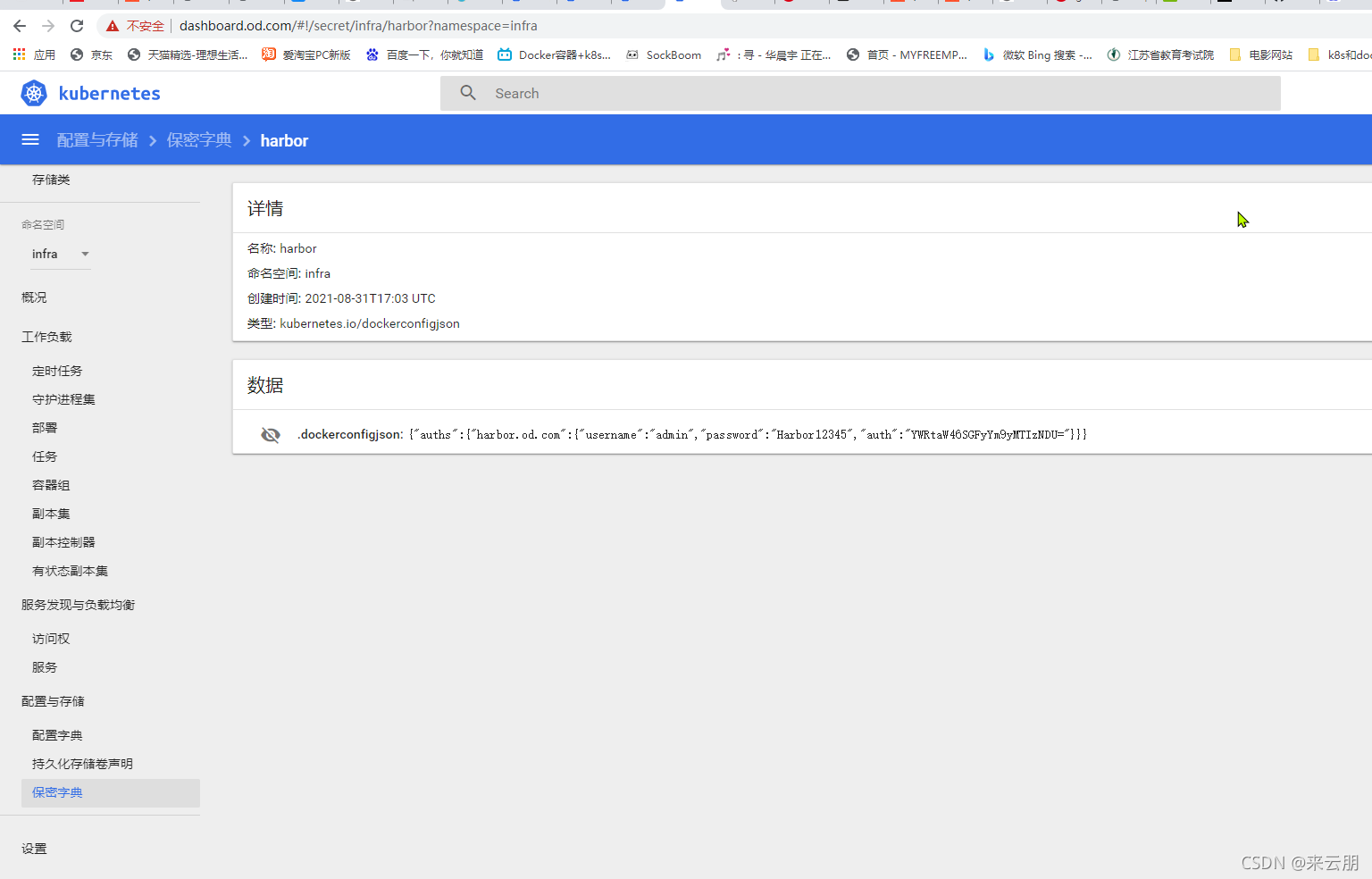This screenshot has width=1372, height=879.
Task: Select the 保密字典 sidebar entry
Action: 56,792
